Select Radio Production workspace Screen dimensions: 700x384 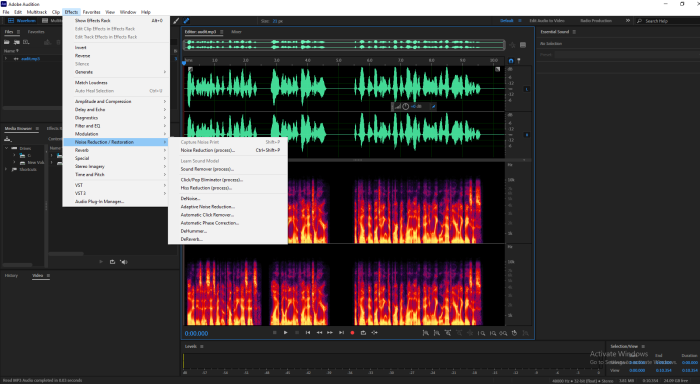pos(596,21)
